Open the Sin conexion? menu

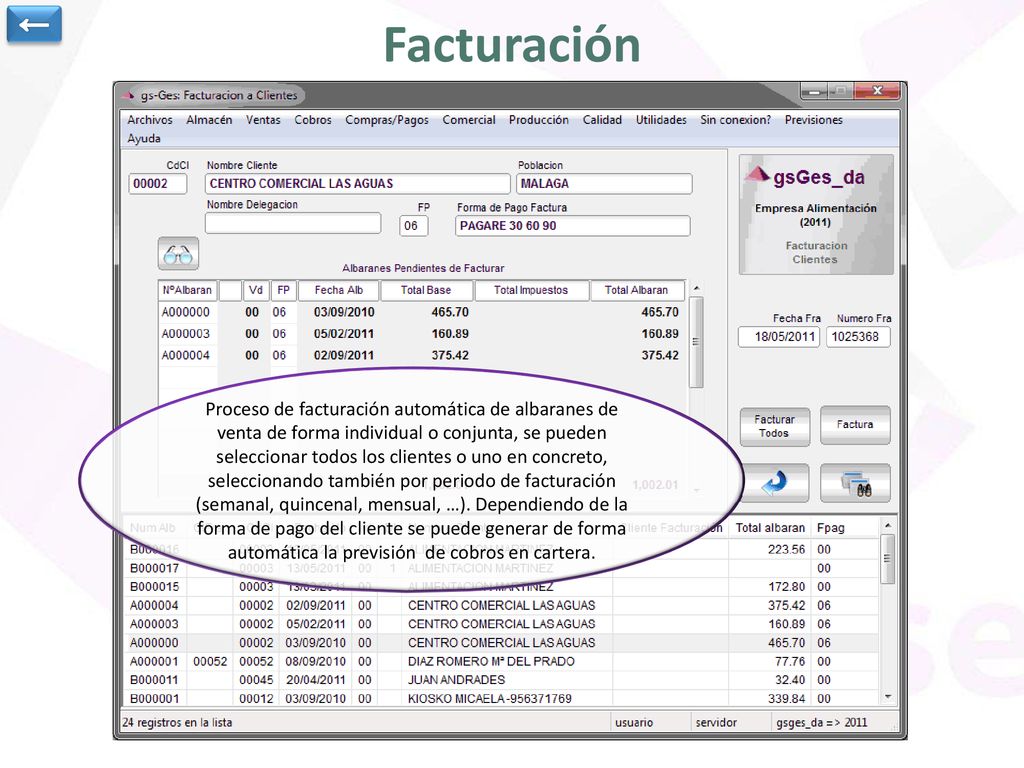click(735, 120)
